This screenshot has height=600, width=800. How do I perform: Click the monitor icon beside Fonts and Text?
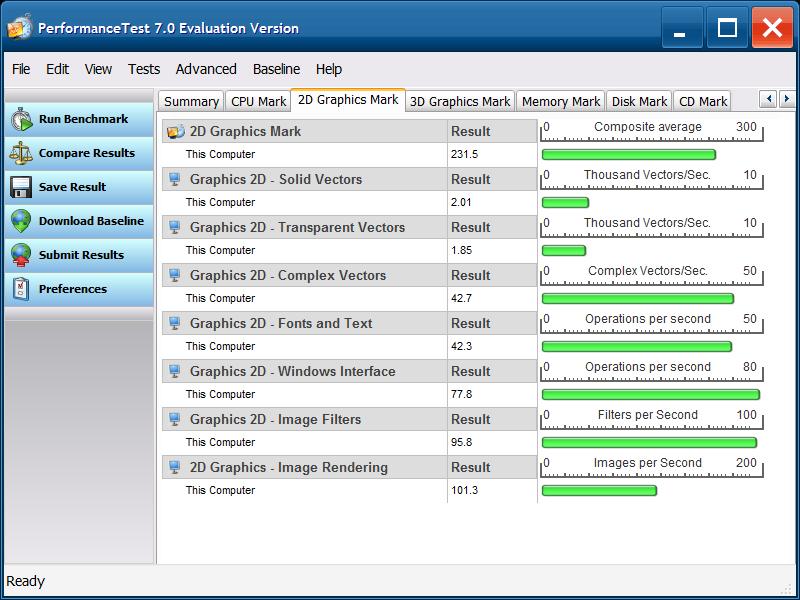174,323
